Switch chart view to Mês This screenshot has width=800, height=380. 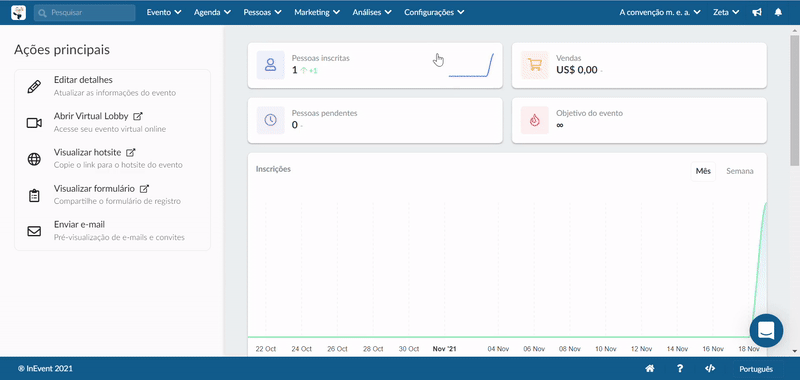coord(703,171)
